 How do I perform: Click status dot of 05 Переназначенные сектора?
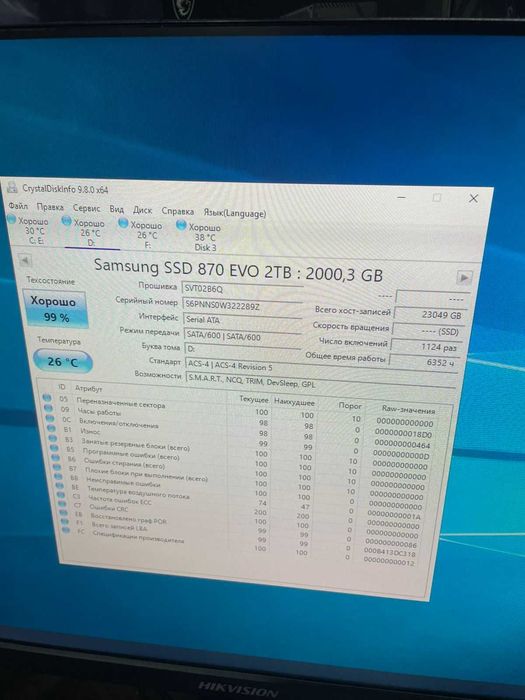tap(47, 398)
